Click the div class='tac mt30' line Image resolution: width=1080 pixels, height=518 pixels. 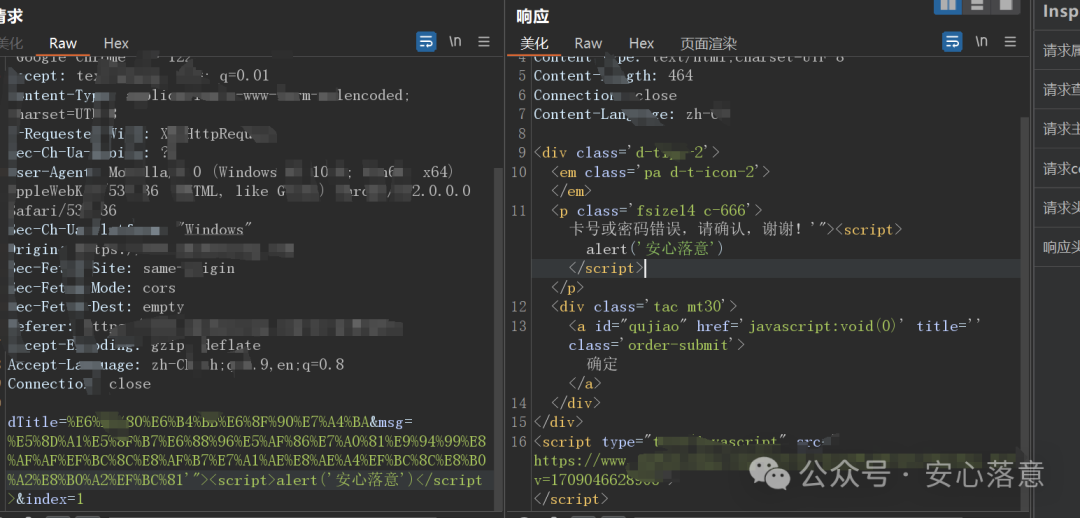pyautogui.click(x=644, y=306)
